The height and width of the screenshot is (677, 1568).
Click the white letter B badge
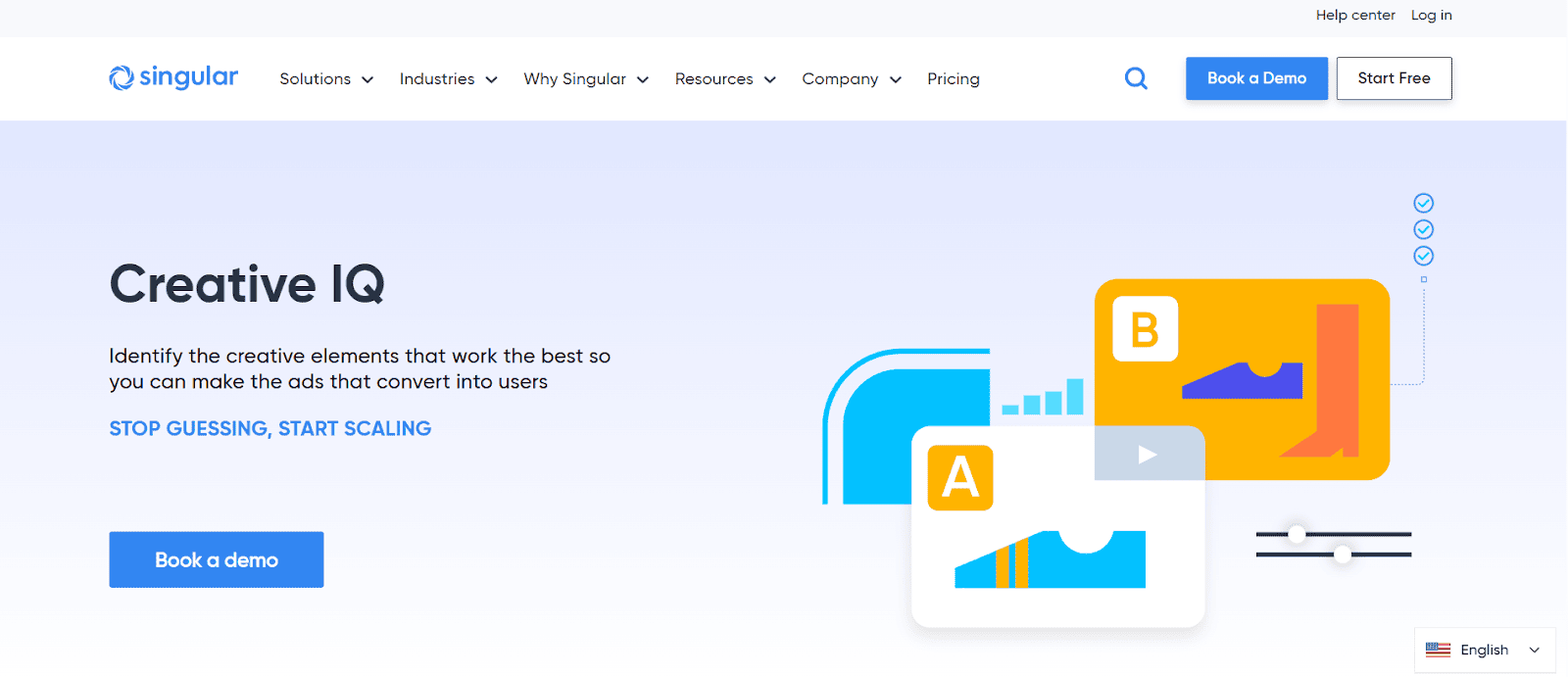[x=1145, y=329]
